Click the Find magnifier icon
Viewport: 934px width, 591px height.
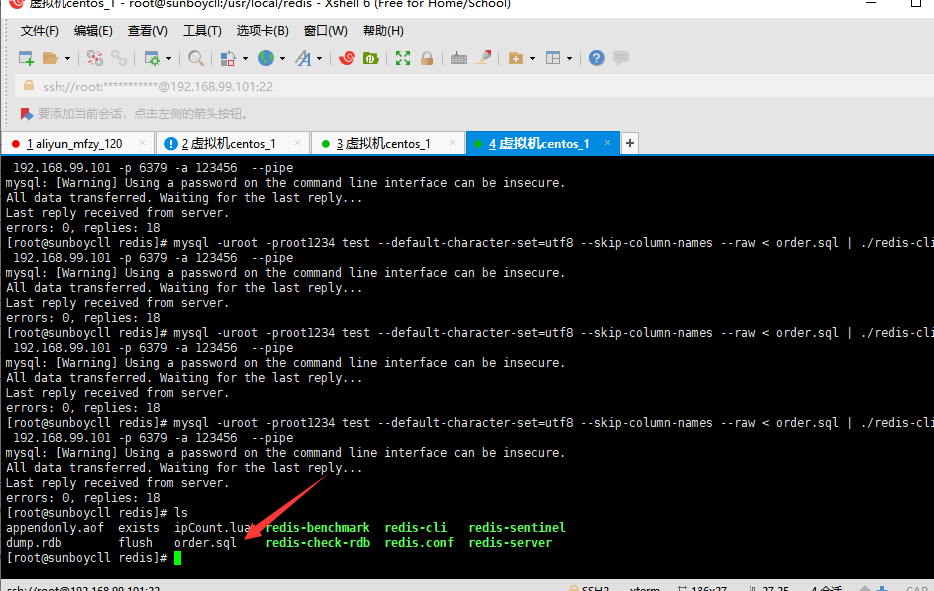pos(195,58)
